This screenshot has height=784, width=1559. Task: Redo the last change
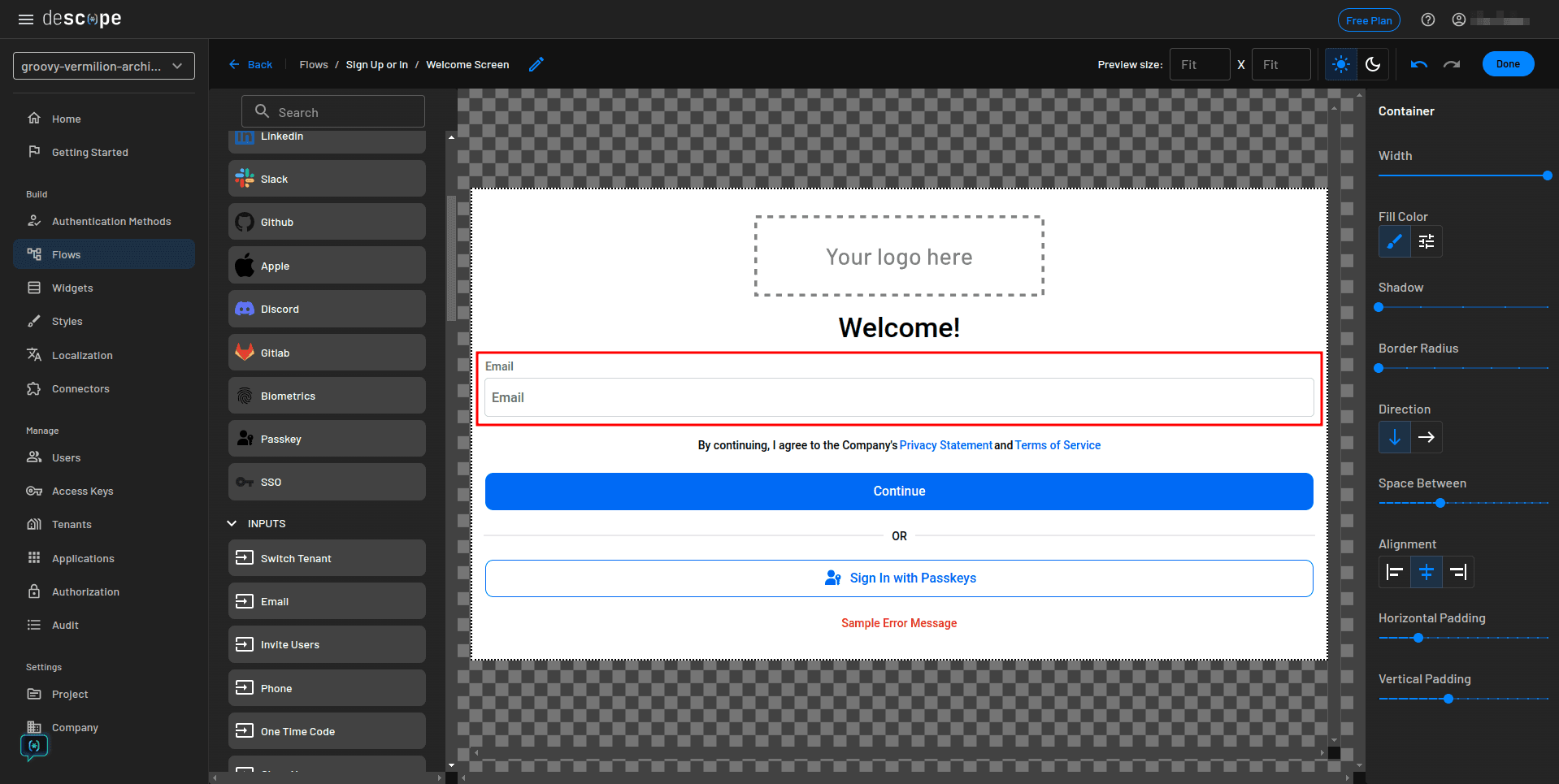coord(1453,63)
